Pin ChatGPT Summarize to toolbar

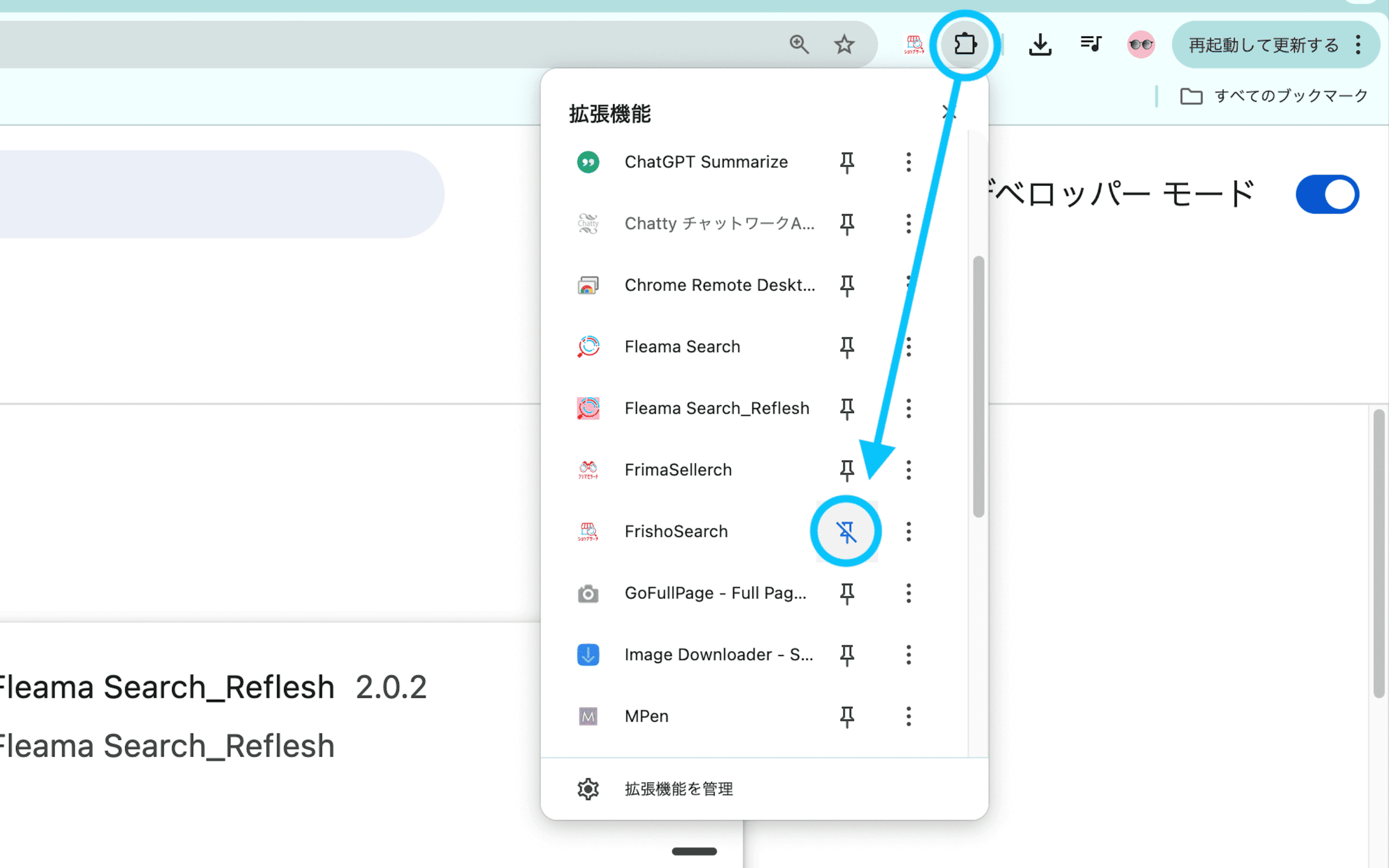tap(846, 162)
